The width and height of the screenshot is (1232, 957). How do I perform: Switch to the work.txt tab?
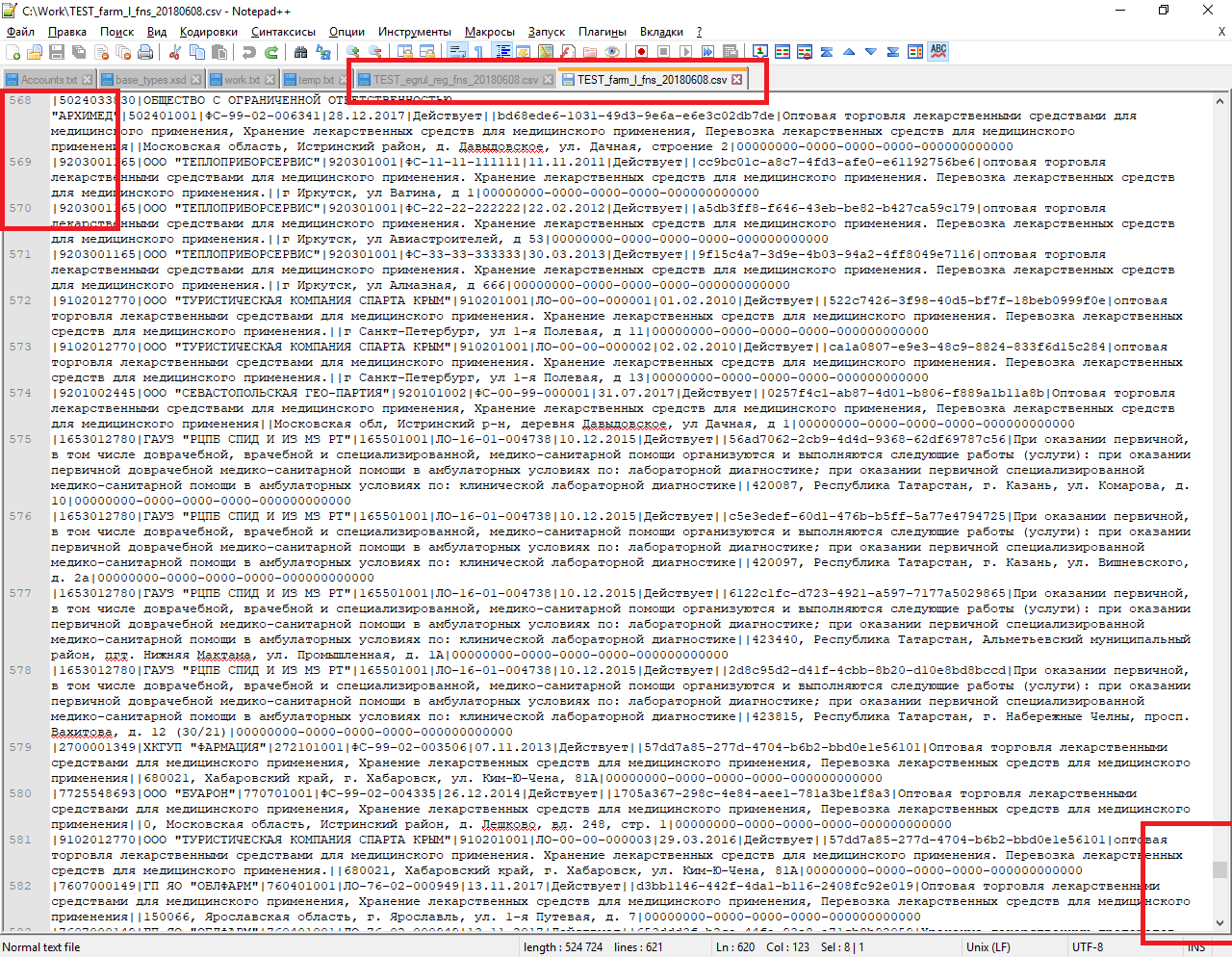243,80
